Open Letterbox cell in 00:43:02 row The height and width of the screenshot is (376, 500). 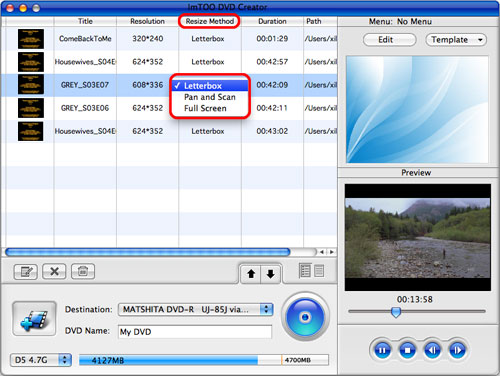click(210, 131)
